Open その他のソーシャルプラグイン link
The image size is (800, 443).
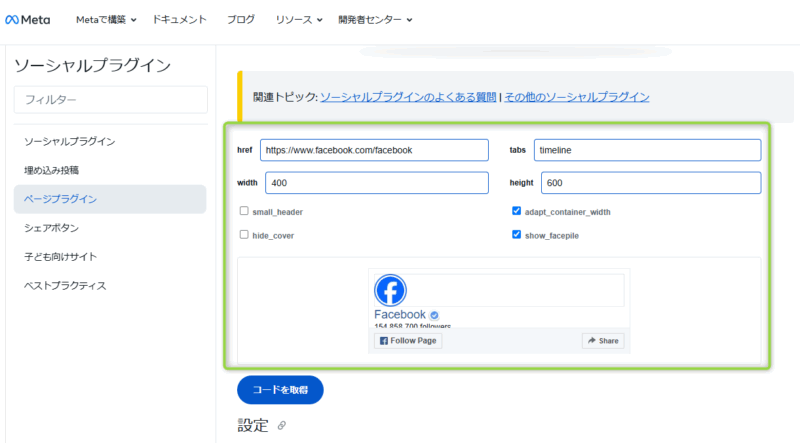577,97
